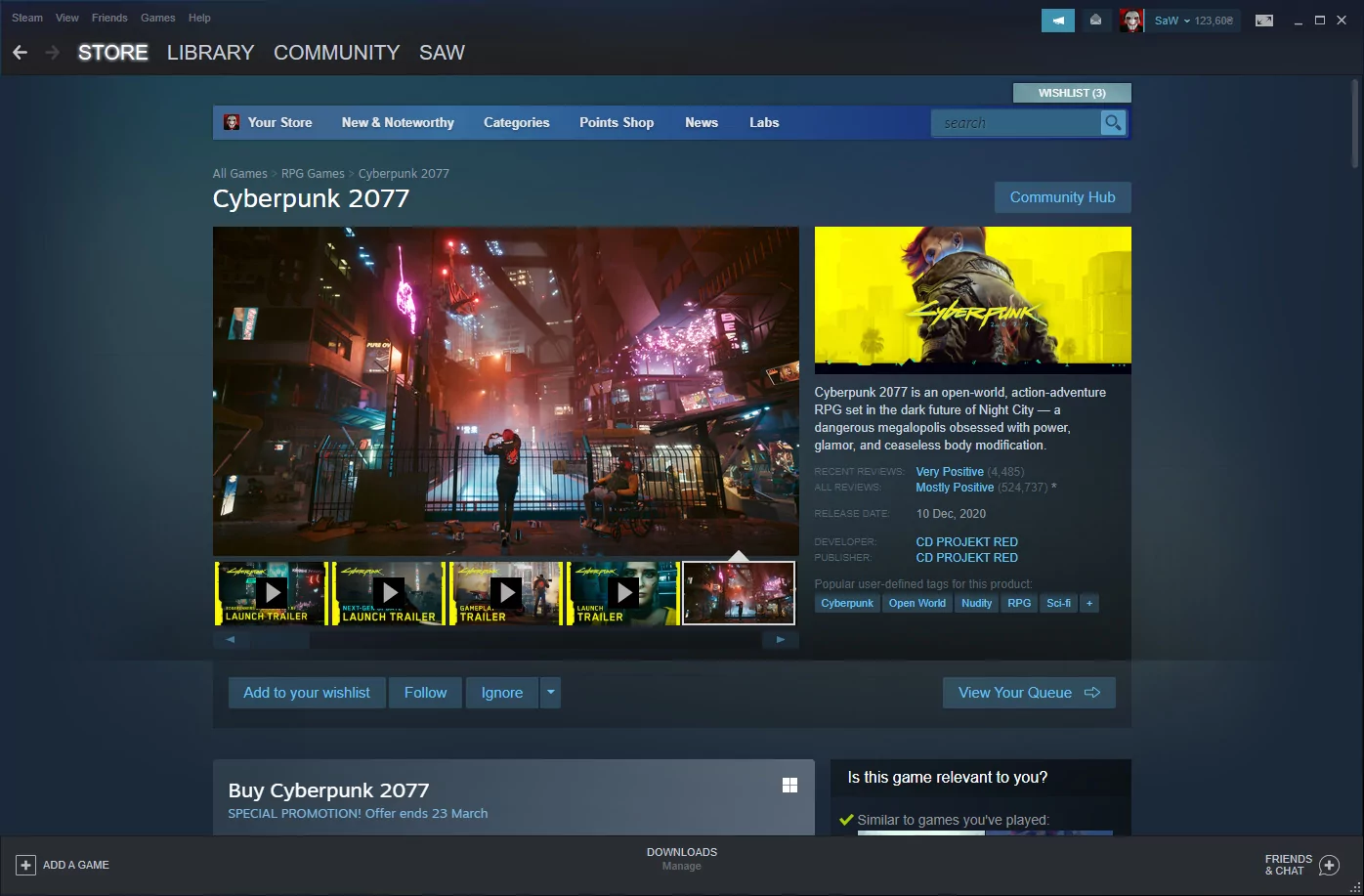Select the highlighted screenshot thumbnail
1364x896 pixels.
pos(739,593)
